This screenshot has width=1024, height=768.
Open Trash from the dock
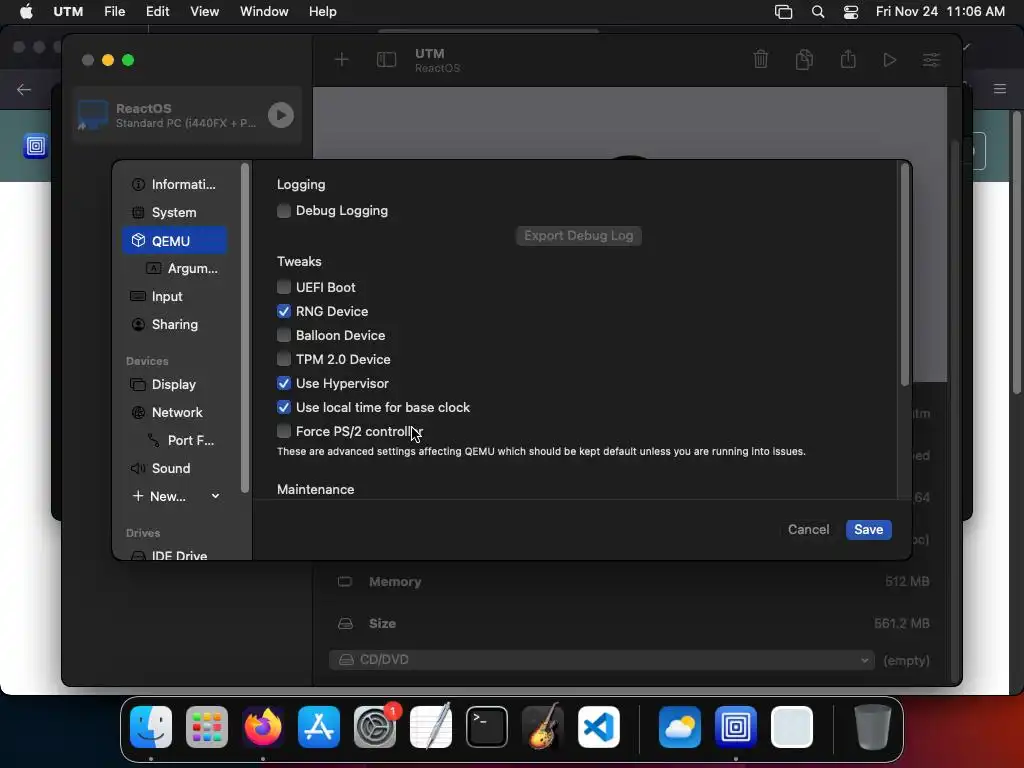[x=872, y=727]
